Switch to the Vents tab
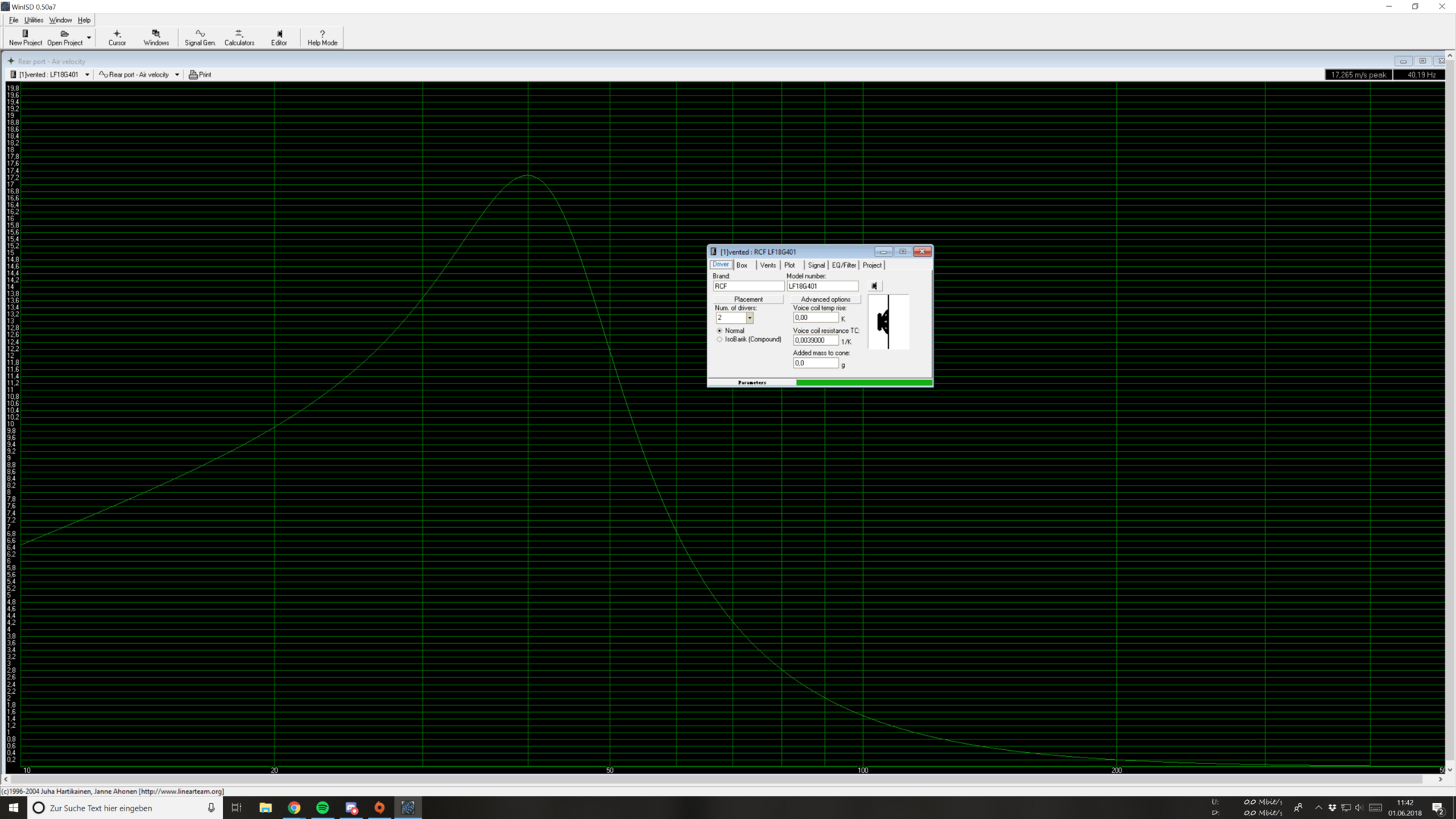1456x819 pixels. coord(767,265)
